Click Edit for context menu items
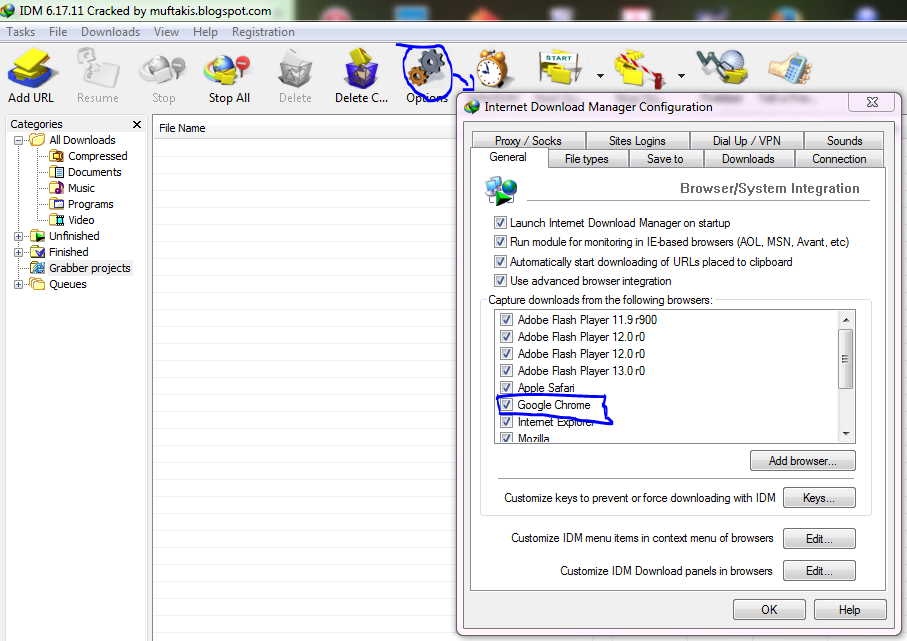This screenshot has width=907, height=641. [819, 539]
